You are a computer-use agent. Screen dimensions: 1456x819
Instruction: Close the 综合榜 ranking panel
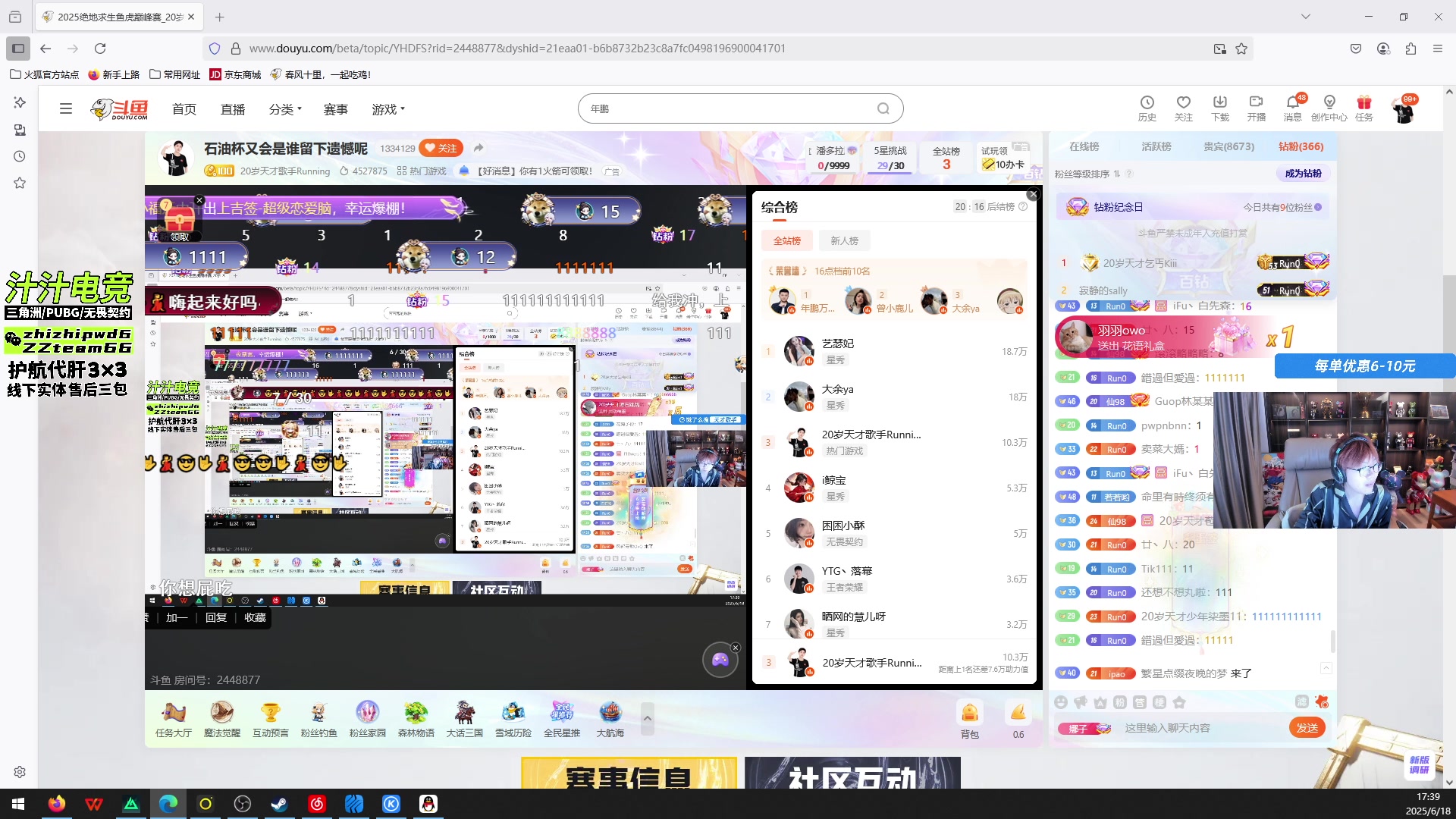coord(1033,195)
